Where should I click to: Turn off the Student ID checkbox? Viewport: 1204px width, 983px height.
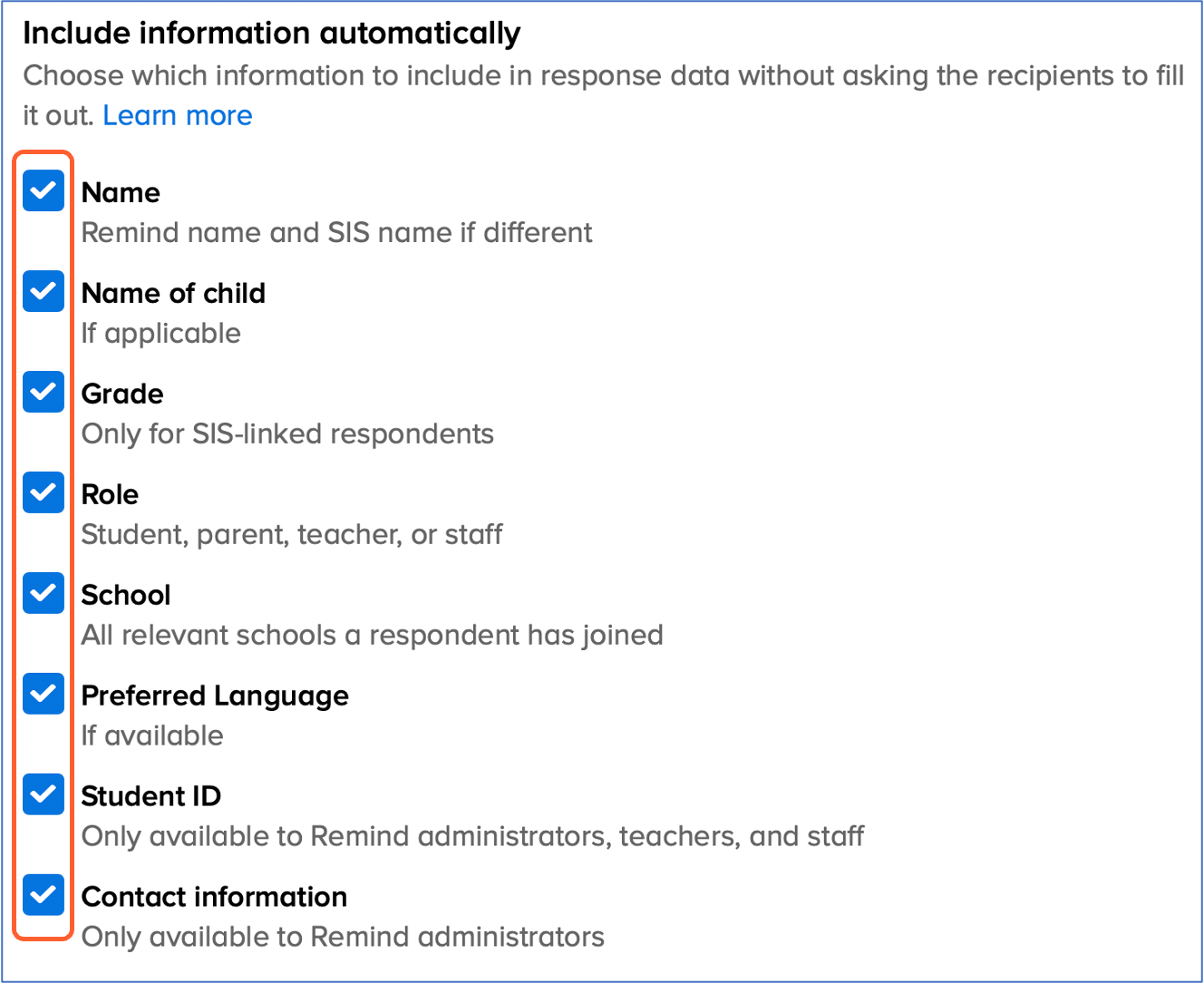pyautogui.click(x=44, y=794)
